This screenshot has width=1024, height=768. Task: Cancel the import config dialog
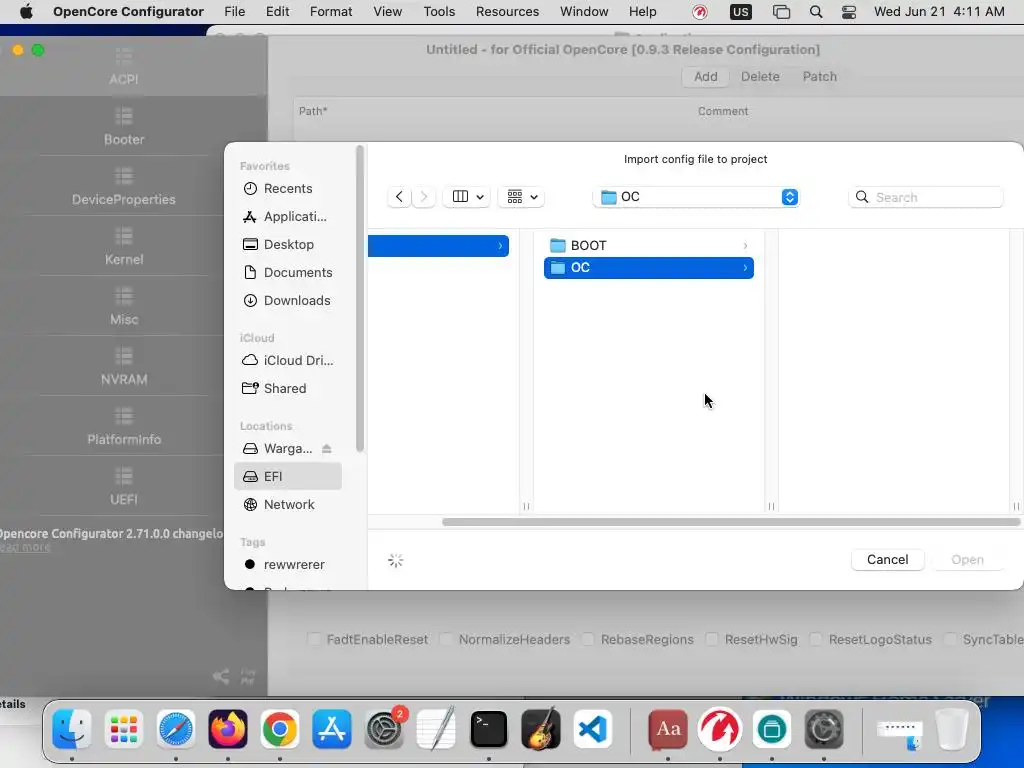888,560
